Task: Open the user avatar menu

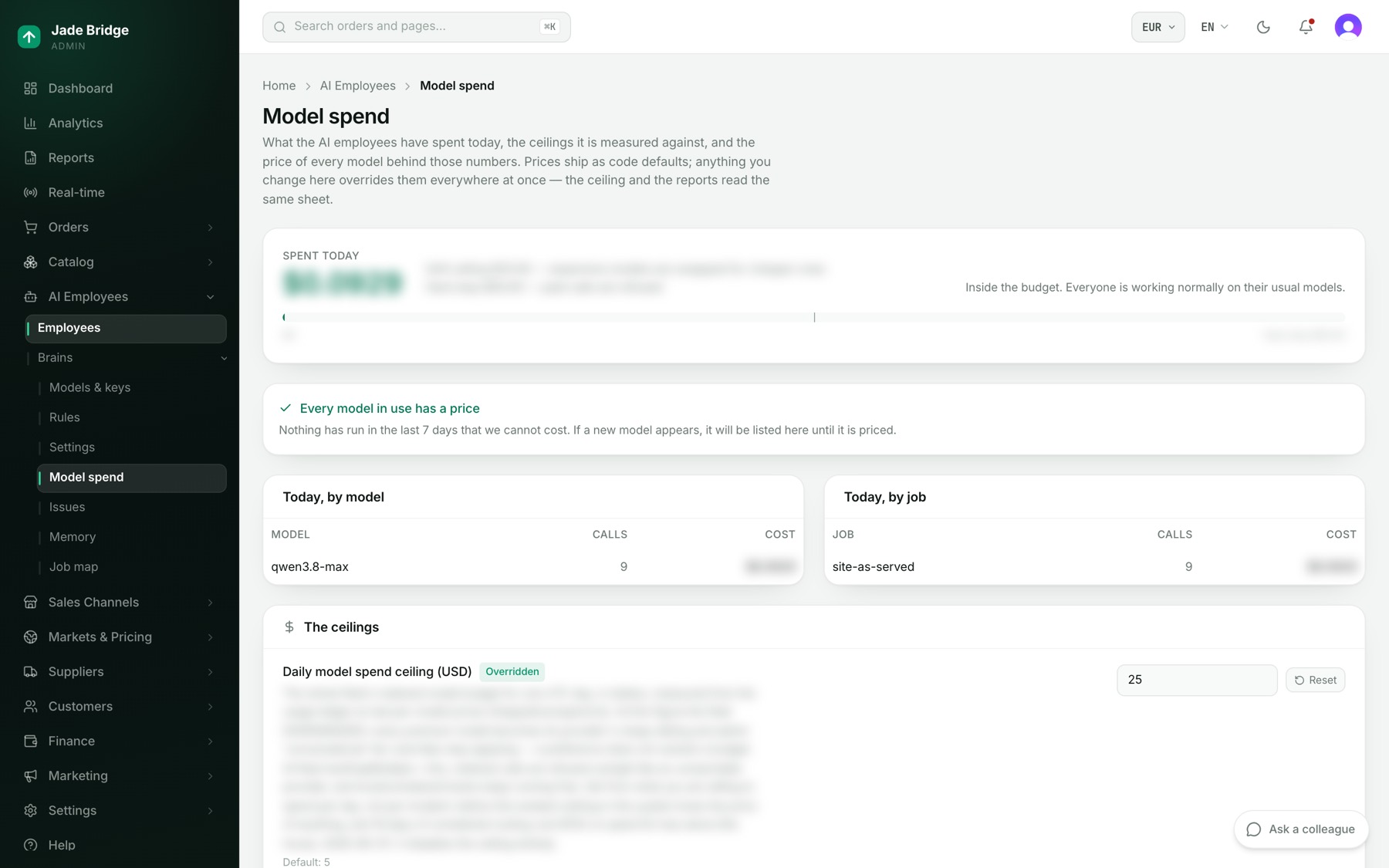Action: (x=1348, y=27)
